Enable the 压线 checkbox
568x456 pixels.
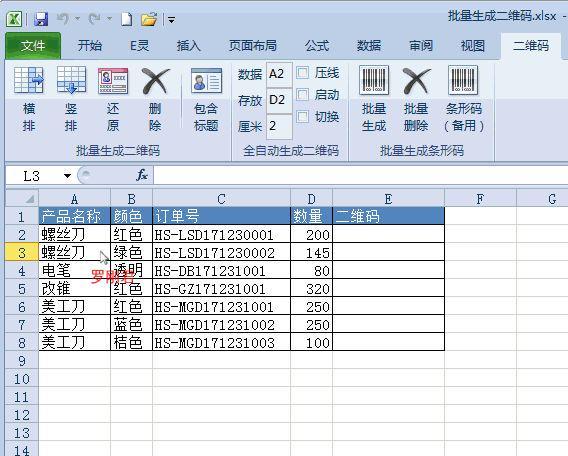303,73
